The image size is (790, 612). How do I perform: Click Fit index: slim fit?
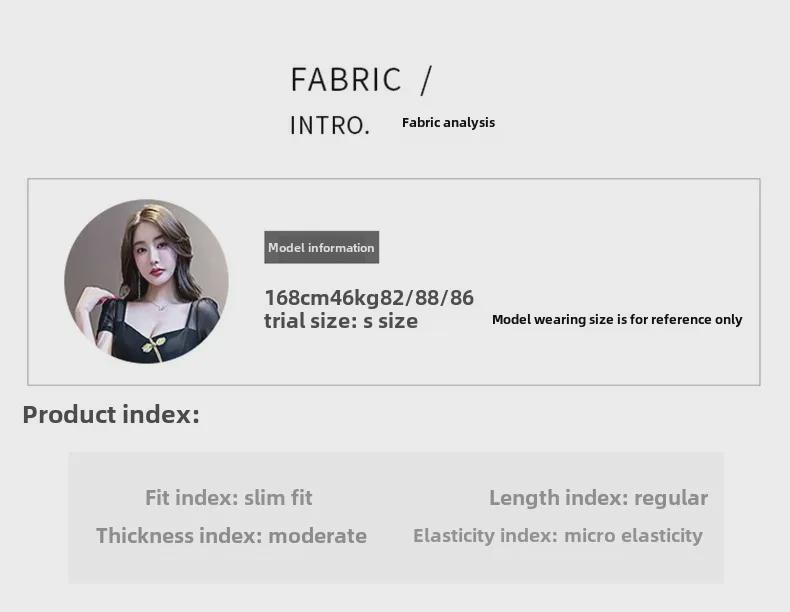(x=229, y=498)
